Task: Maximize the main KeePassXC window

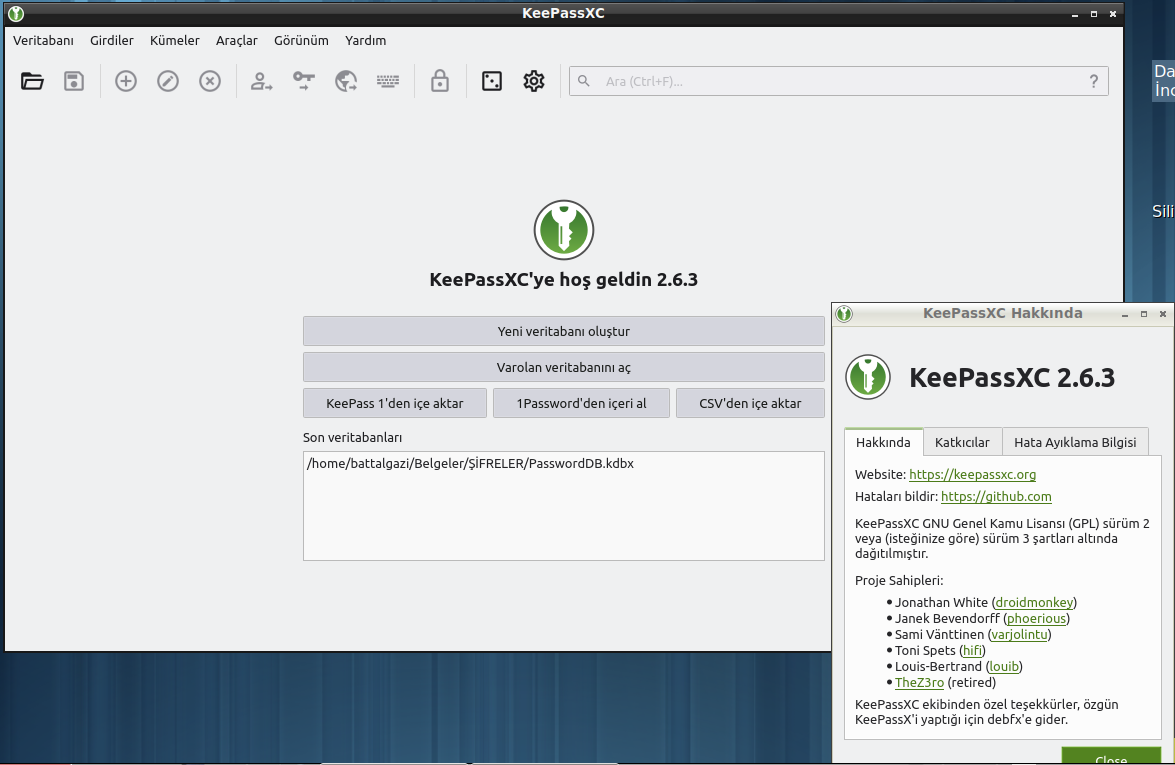Action: (1094, 13)
